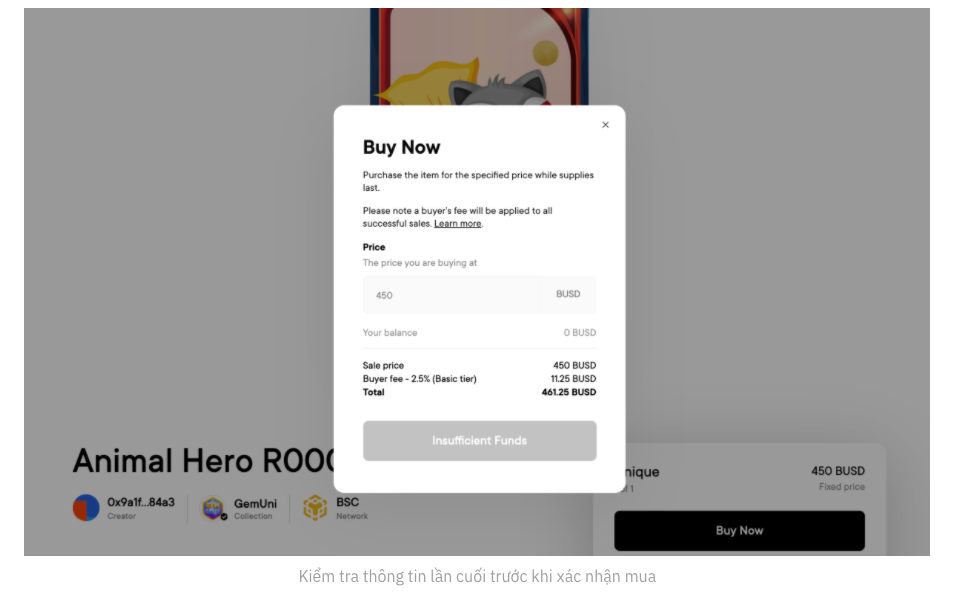Click the Sale price 450 BUSD value
968x594 pixels.
pos(574,366)
